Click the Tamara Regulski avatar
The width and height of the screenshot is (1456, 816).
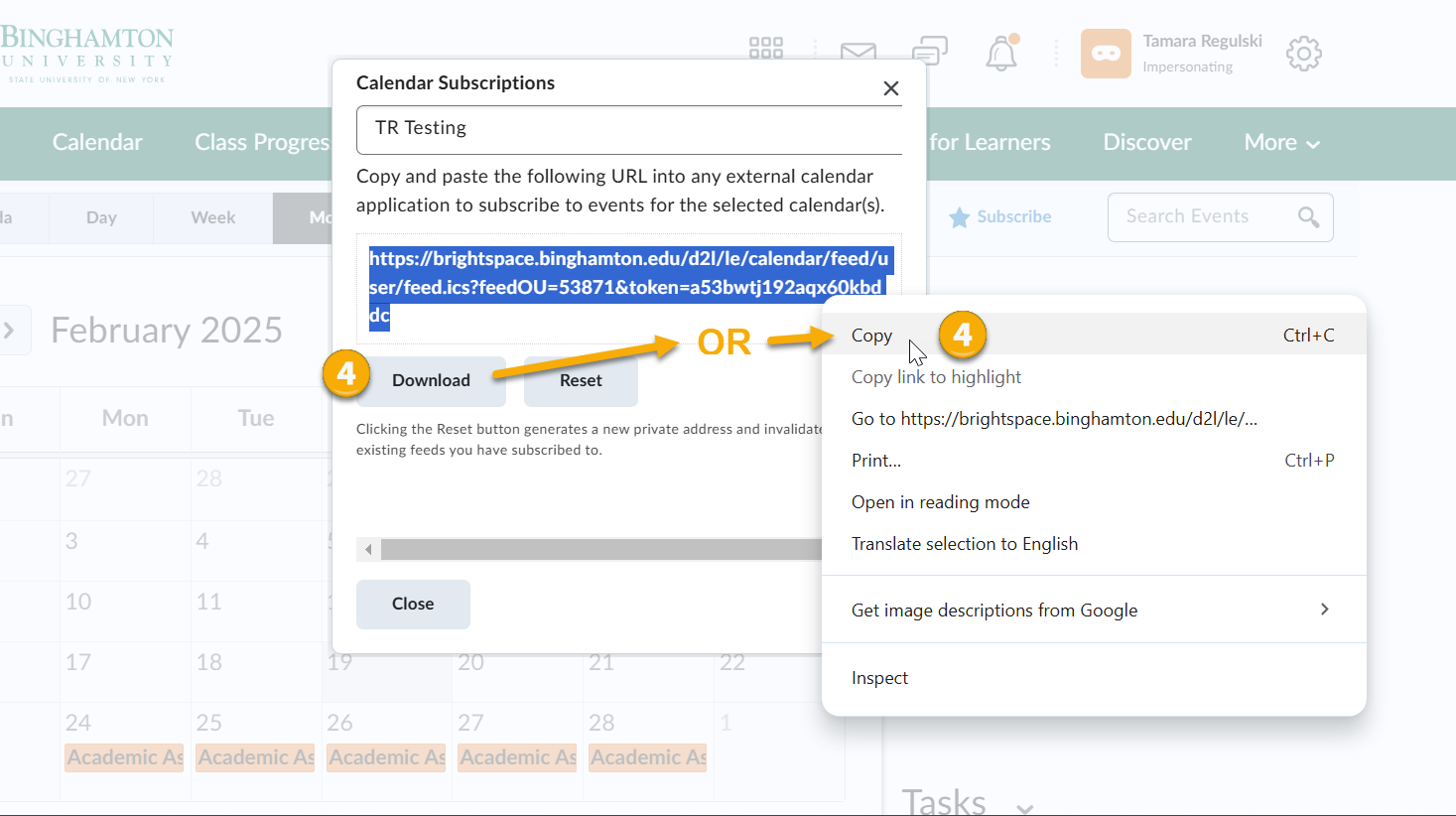pos(1106,54)
